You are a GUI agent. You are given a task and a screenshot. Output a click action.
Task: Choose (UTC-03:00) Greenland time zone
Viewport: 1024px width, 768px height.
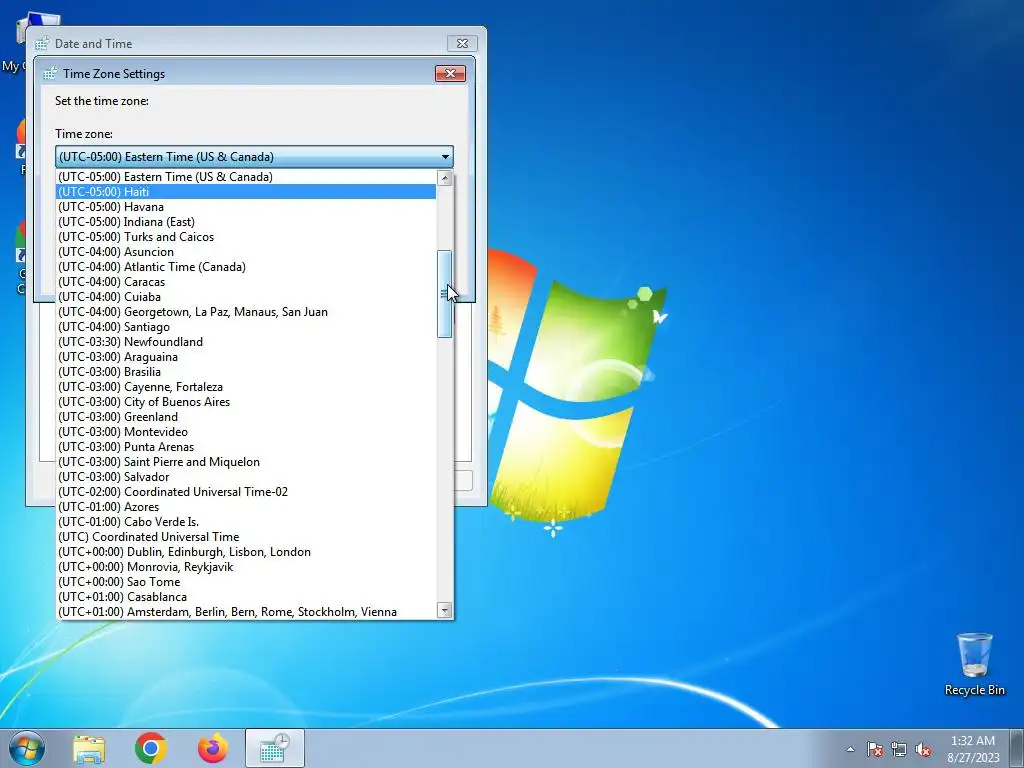pos(246,417)
